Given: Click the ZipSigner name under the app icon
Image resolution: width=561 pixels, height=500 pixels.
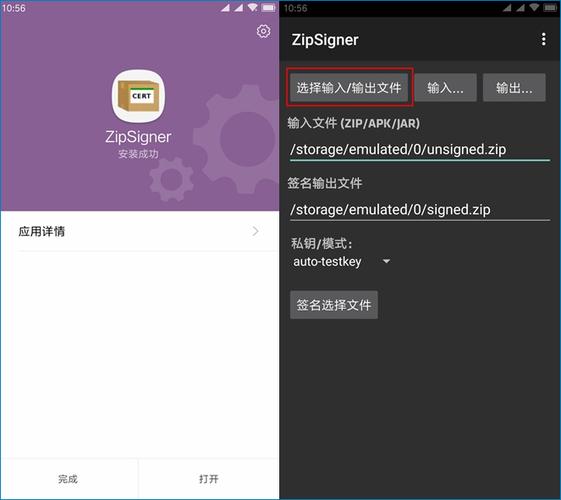Looking at the screenshot, I should click(138, 137).
